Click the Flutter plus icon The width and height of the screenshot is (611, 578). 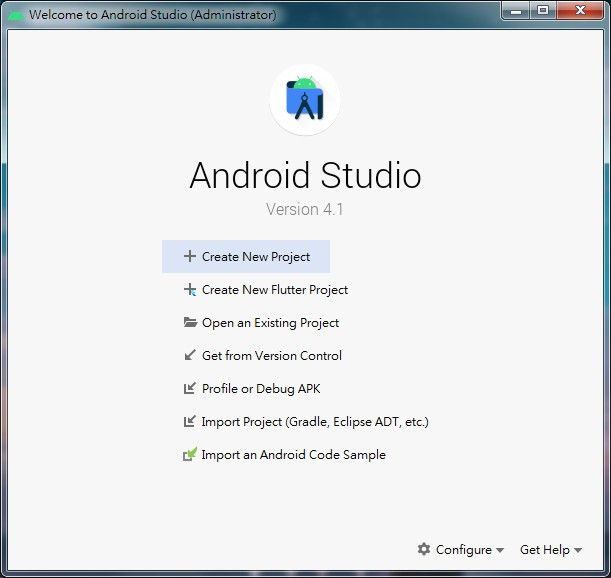(x=190, y=290)
